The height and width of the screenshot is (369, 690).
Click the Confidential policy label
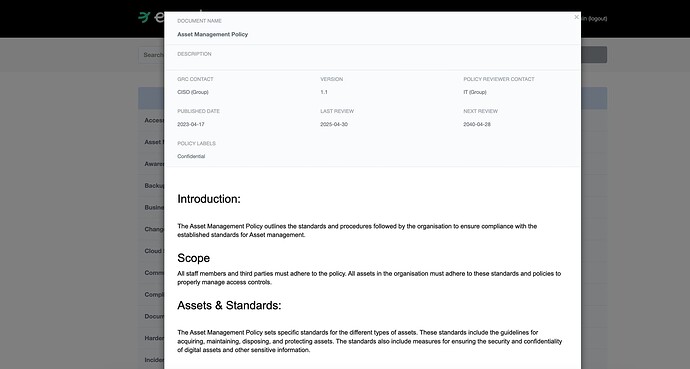tap(191, 156)
